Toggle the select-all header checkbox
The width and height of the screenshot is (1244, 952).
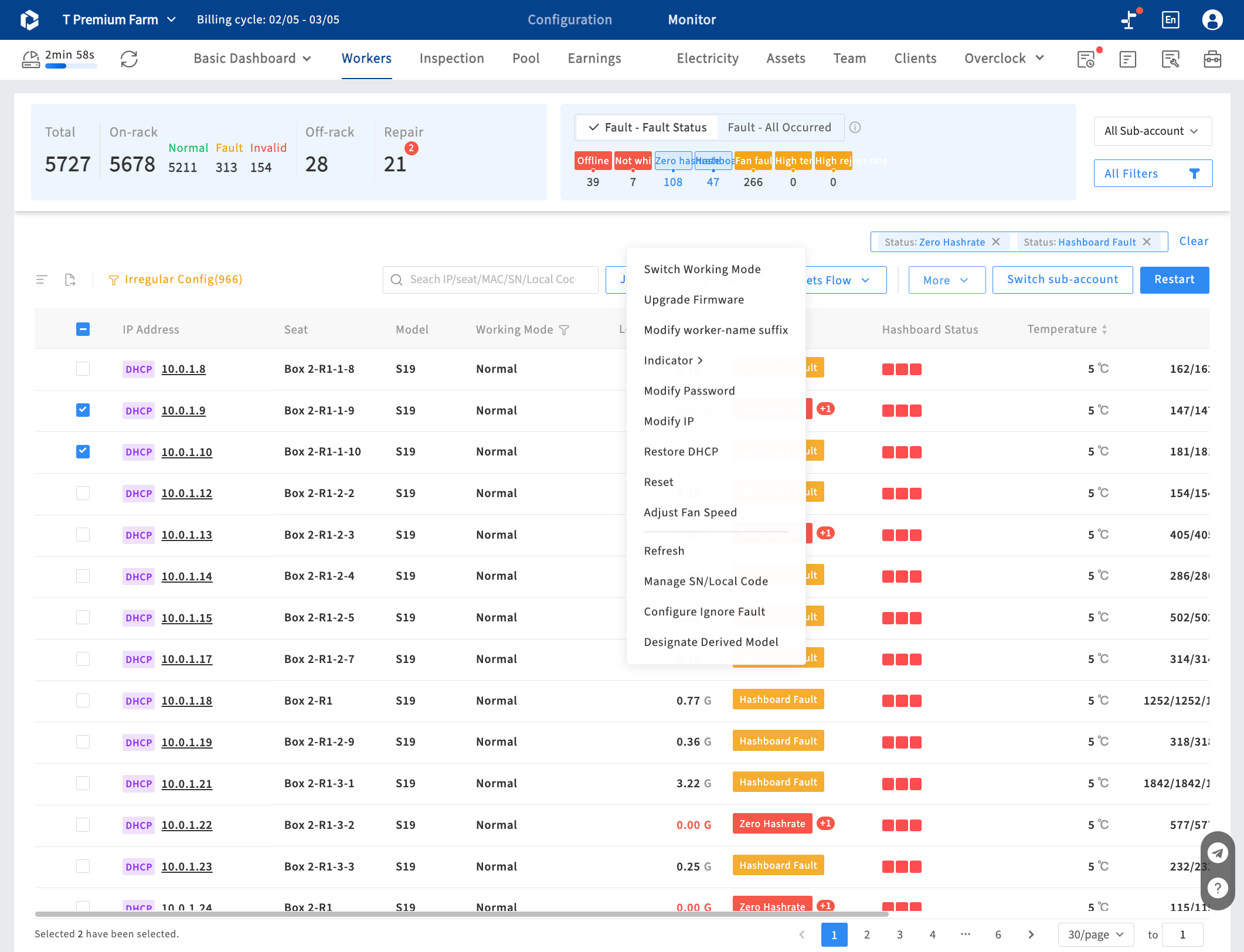(x=83, y=329)
